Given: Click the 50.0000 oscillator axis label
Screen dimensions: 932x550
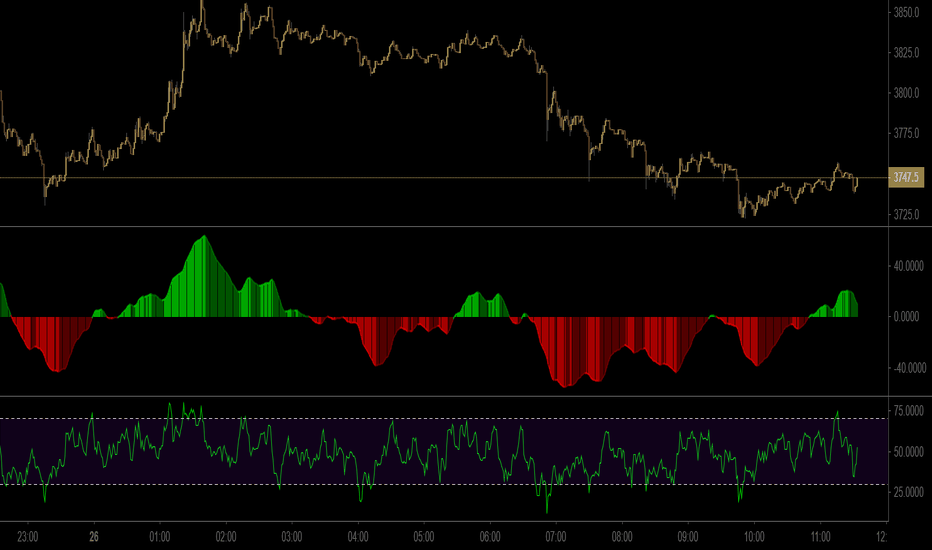Looking at the screenshot, I should 909,452.
